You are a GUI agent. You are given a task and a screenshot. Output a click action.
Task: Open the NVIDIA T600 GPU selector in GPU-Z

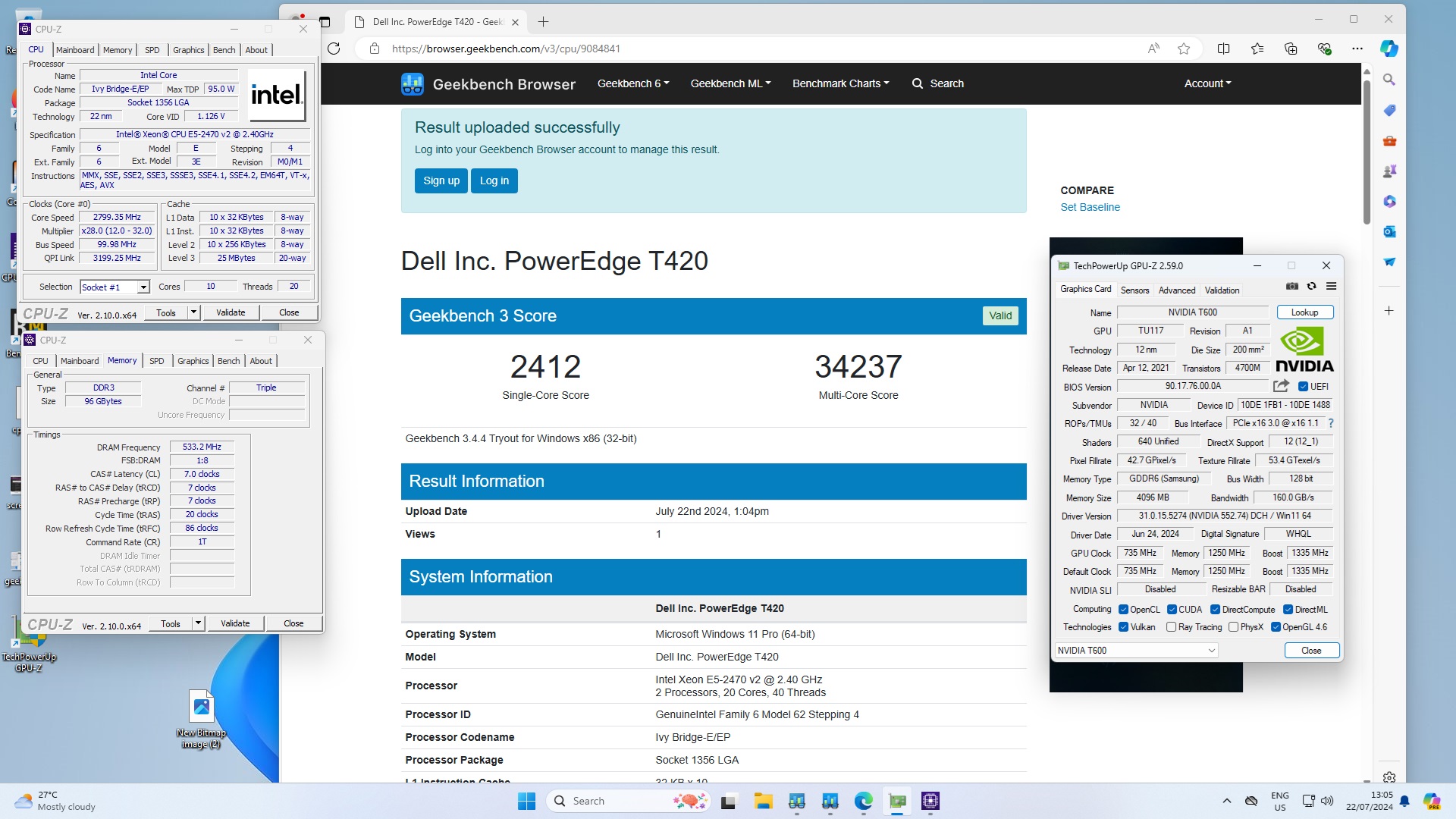point(1136,651)
